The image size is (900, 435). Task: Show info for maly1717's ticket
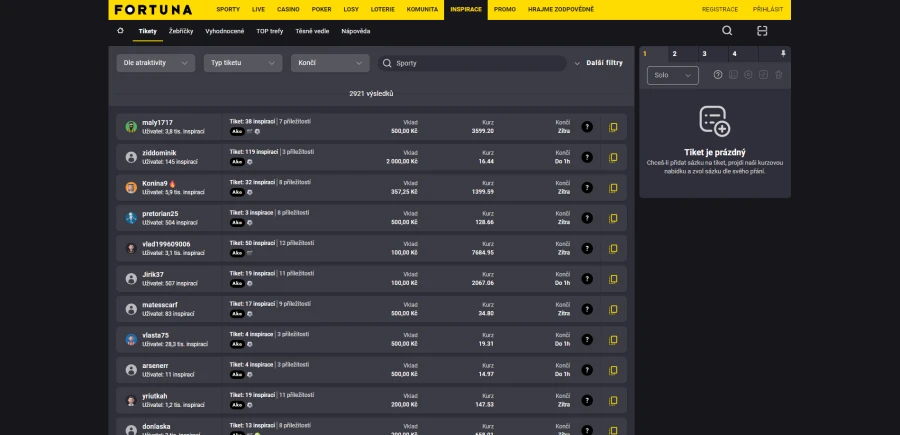(x=587, y=127)
